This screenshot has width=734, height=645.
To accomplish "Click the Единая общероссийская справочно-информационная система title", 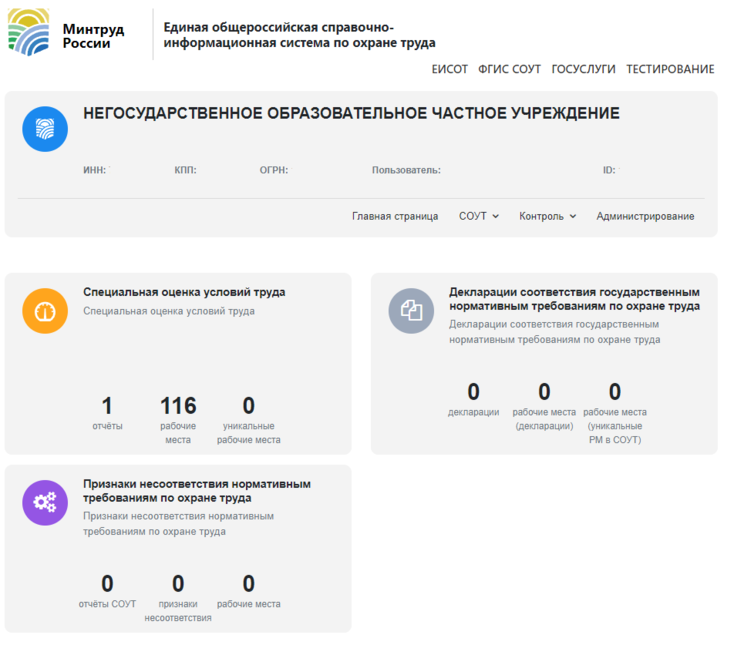I will pyautogui.click(x=299, y=35).
